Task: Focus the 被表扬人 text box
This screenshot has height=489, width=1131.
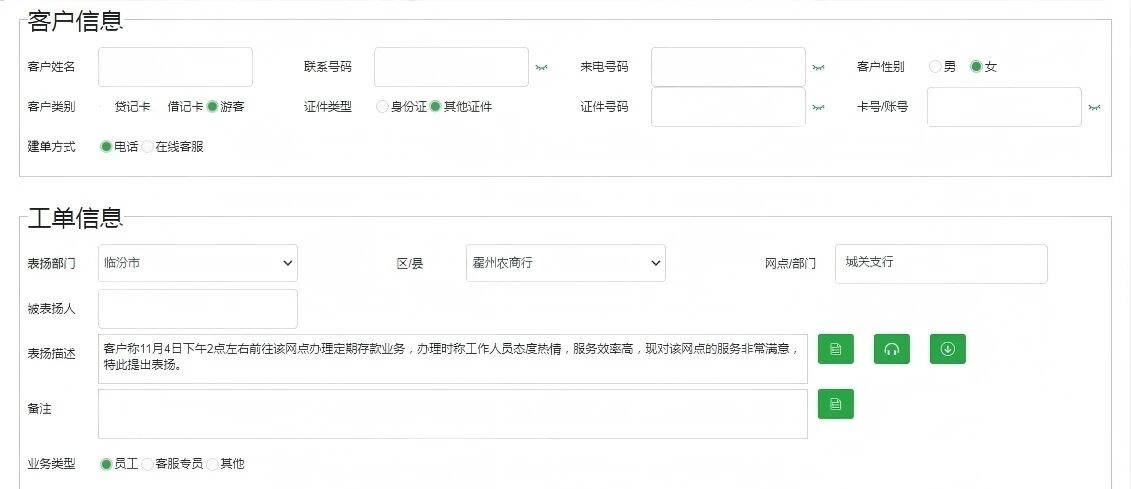Action: click(x=198, y=309)
